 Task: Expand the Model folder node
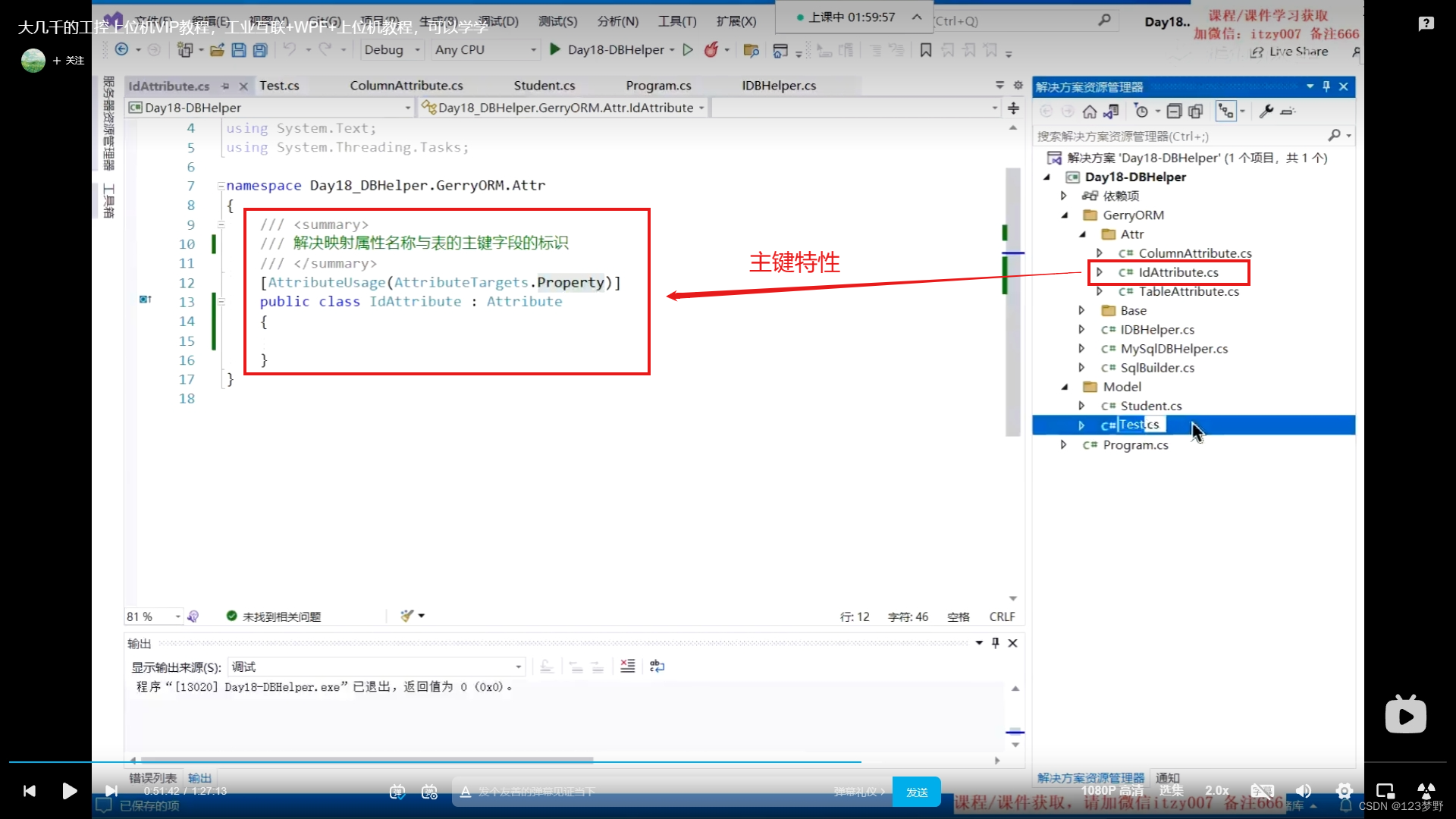tap(1065, 386)
